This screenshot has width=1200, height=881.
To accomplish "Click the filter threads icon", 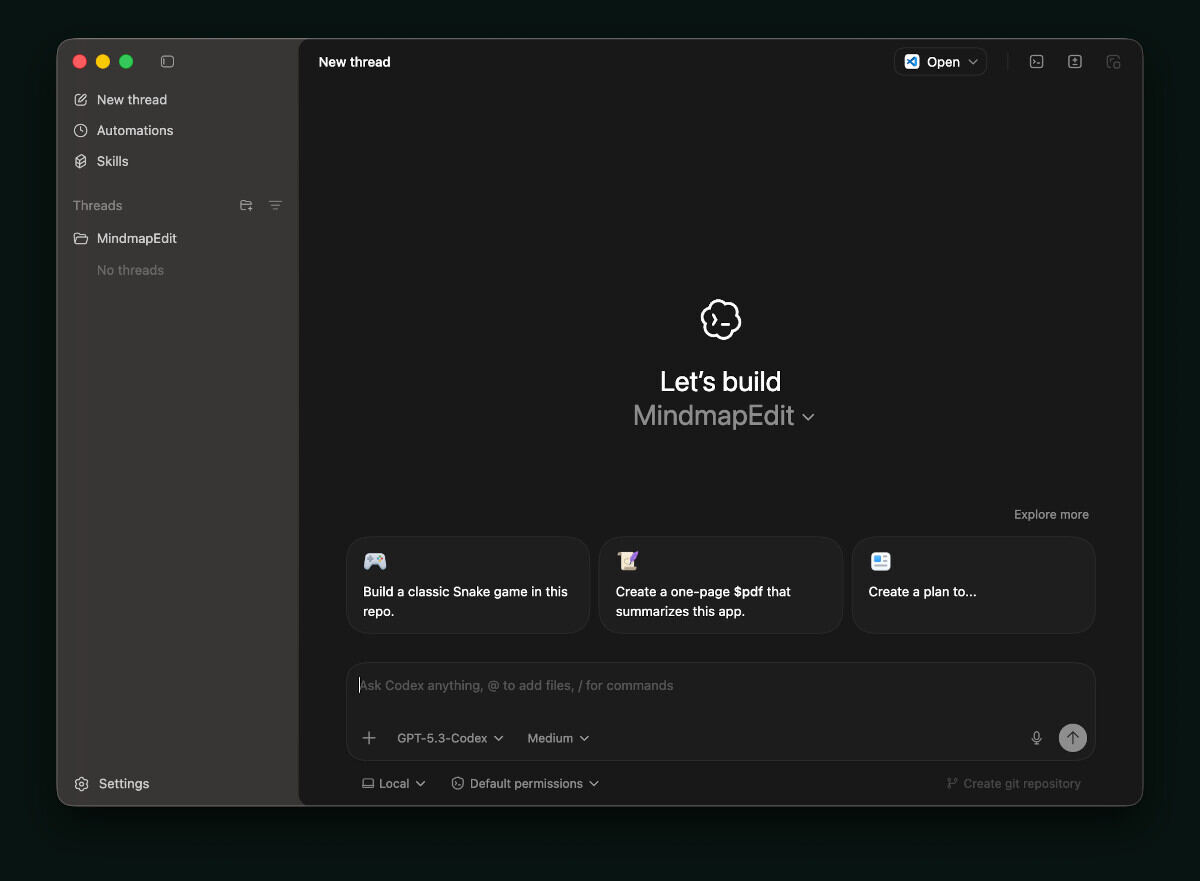I will [275, 206].
